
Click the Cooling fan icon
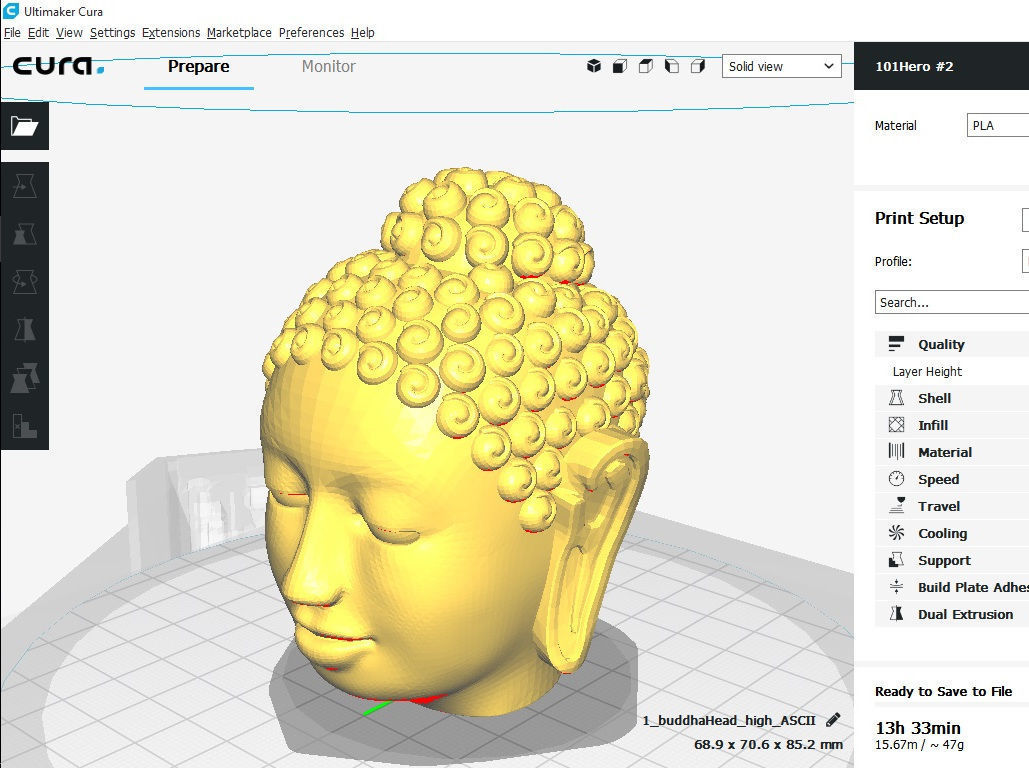(x=896, y=532)
